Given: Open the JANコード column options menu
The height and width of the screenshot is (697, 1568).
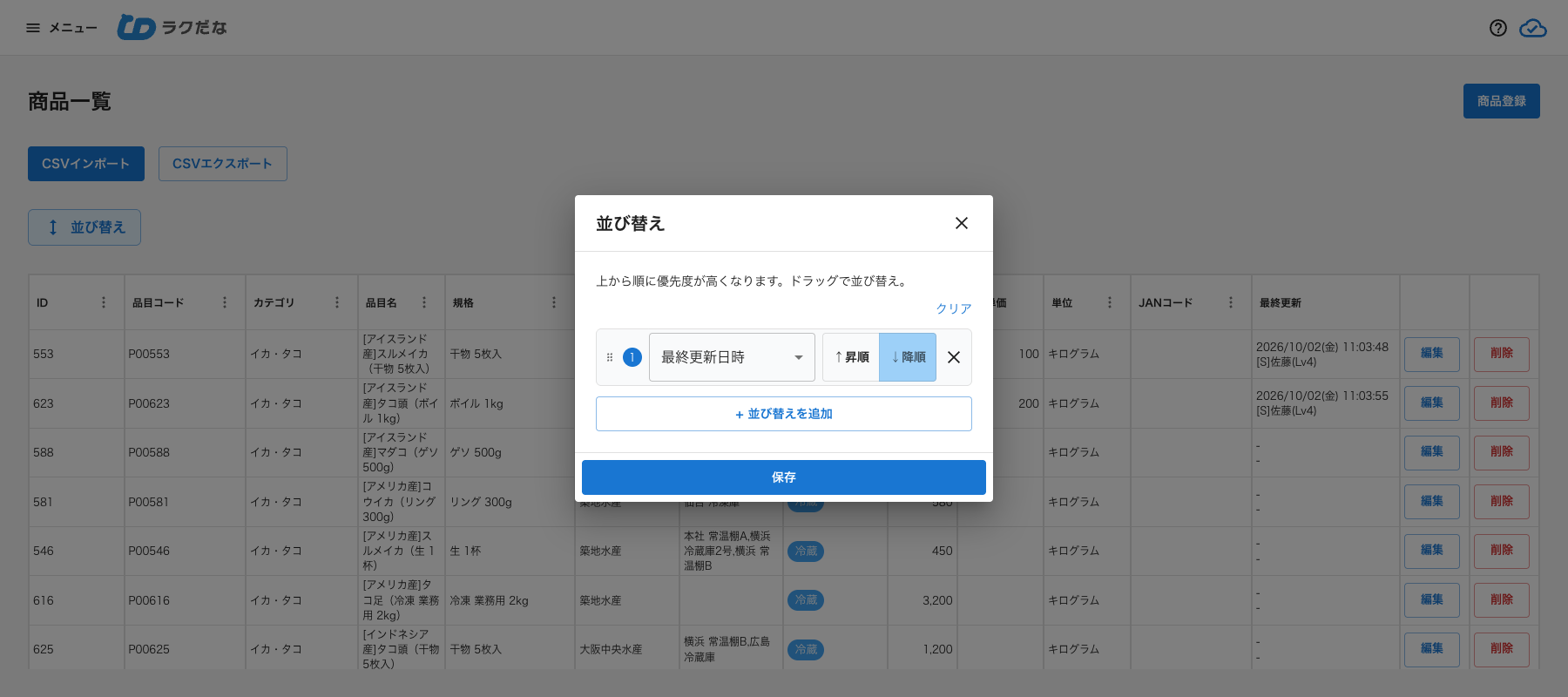Looking at the screenshot, I should tap(1231, 302).
